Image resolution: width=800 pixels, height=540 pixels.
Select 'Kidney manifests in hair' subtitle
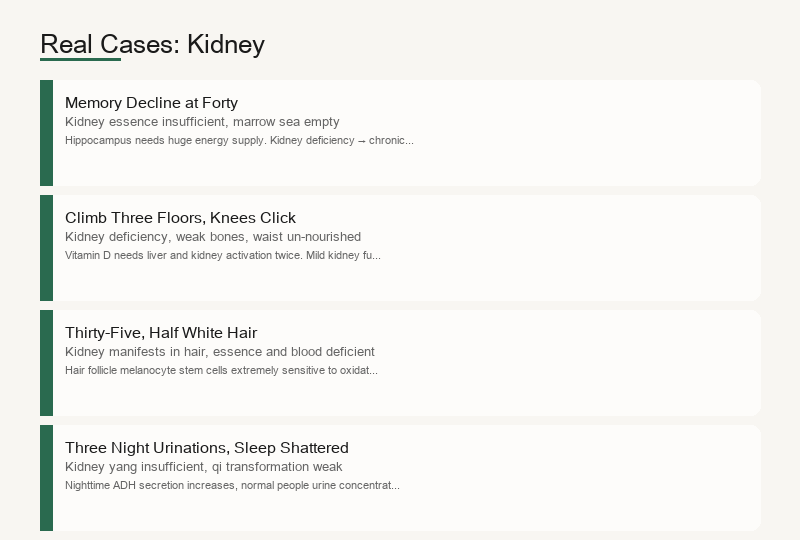[x=219, y=352]
